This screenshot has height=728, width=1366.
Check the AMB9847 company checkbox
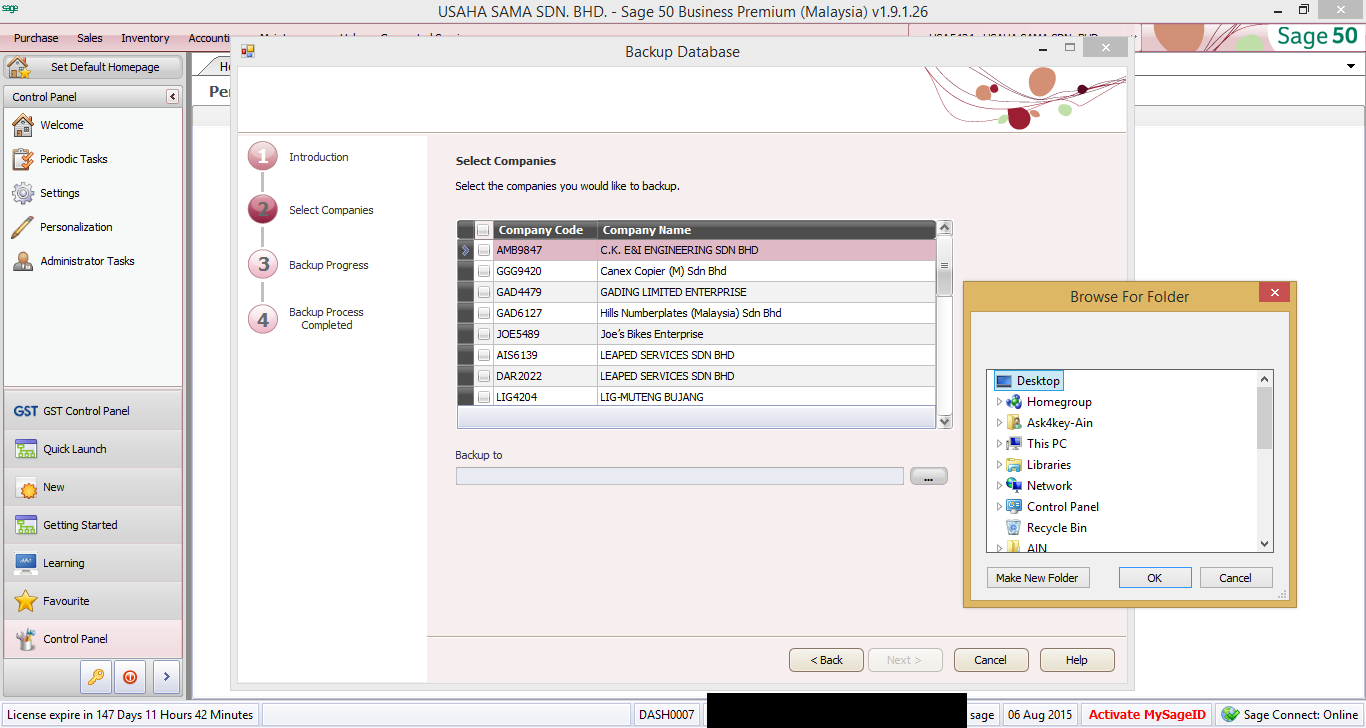(x=484, y=251)
